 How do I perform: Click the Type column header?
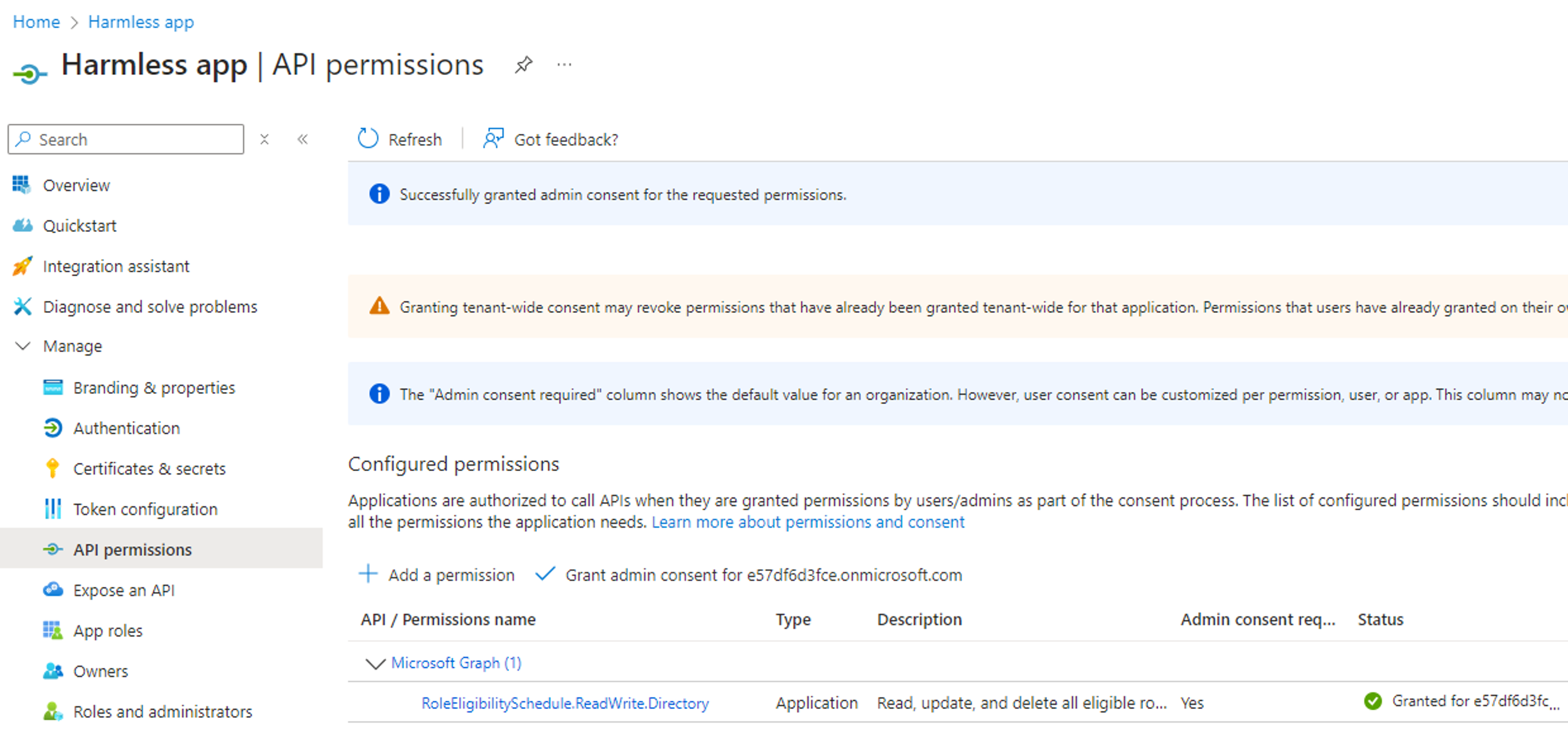tap(793, 619)
